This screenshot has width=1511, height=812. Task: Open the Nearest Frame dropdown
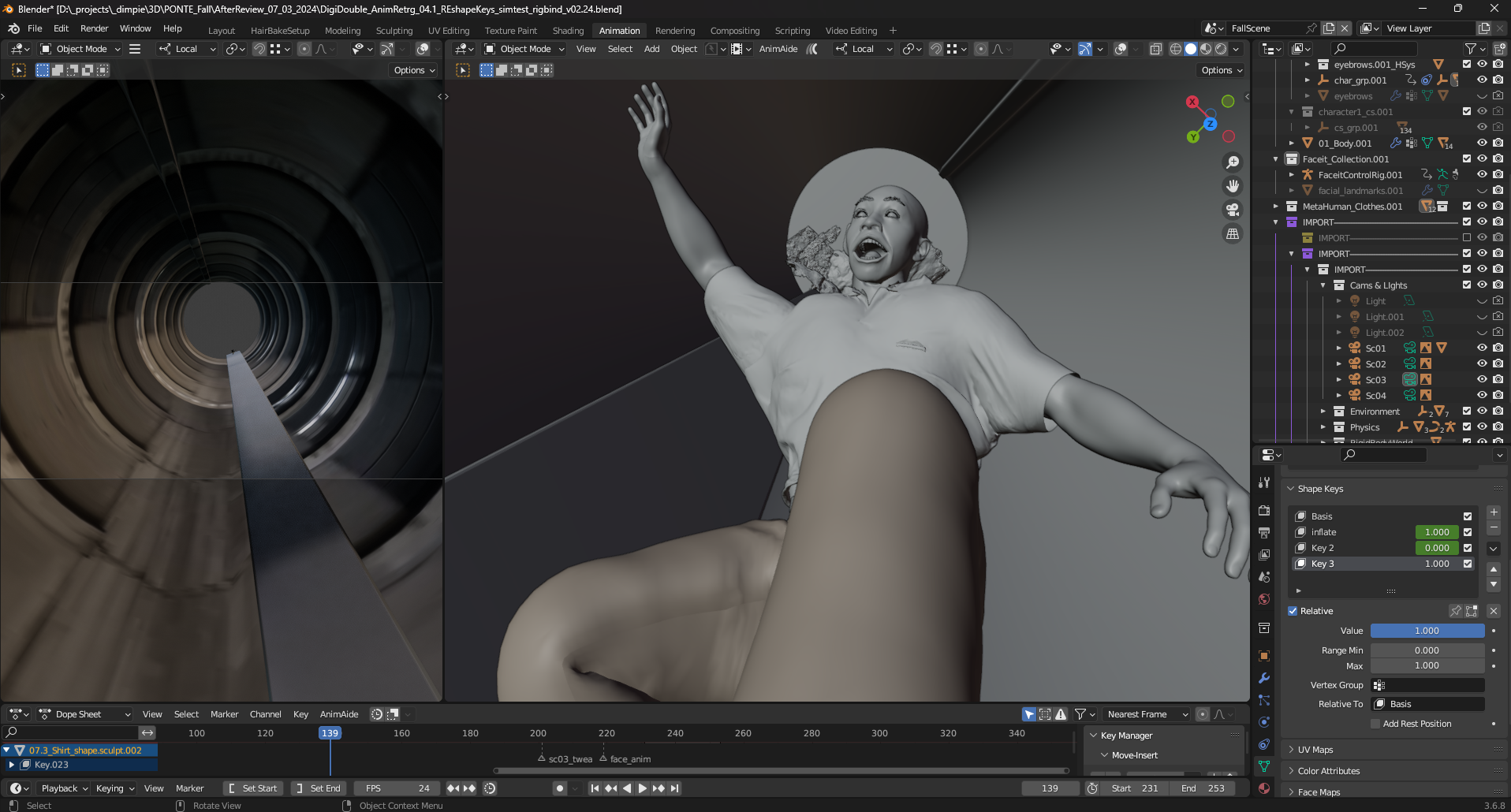pos(1146,714)
